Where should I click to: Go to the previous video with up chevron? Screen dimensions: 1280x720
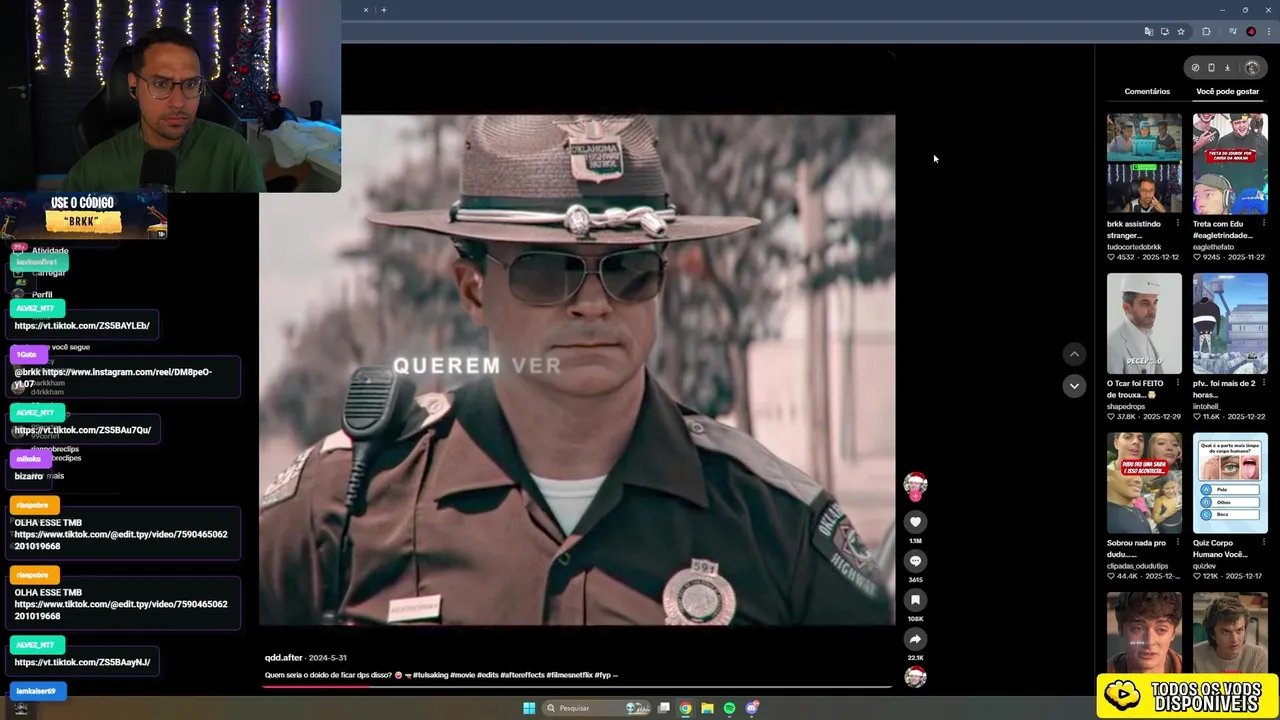click(1074, 354)
